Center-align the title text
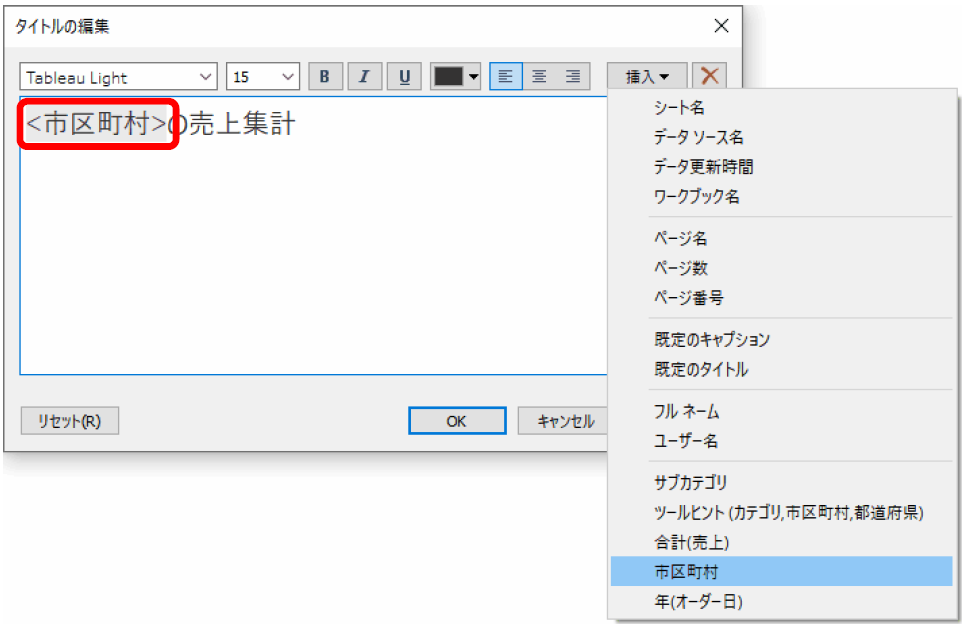Viewport: 963px width, 627px height. (x=539, y=77)
